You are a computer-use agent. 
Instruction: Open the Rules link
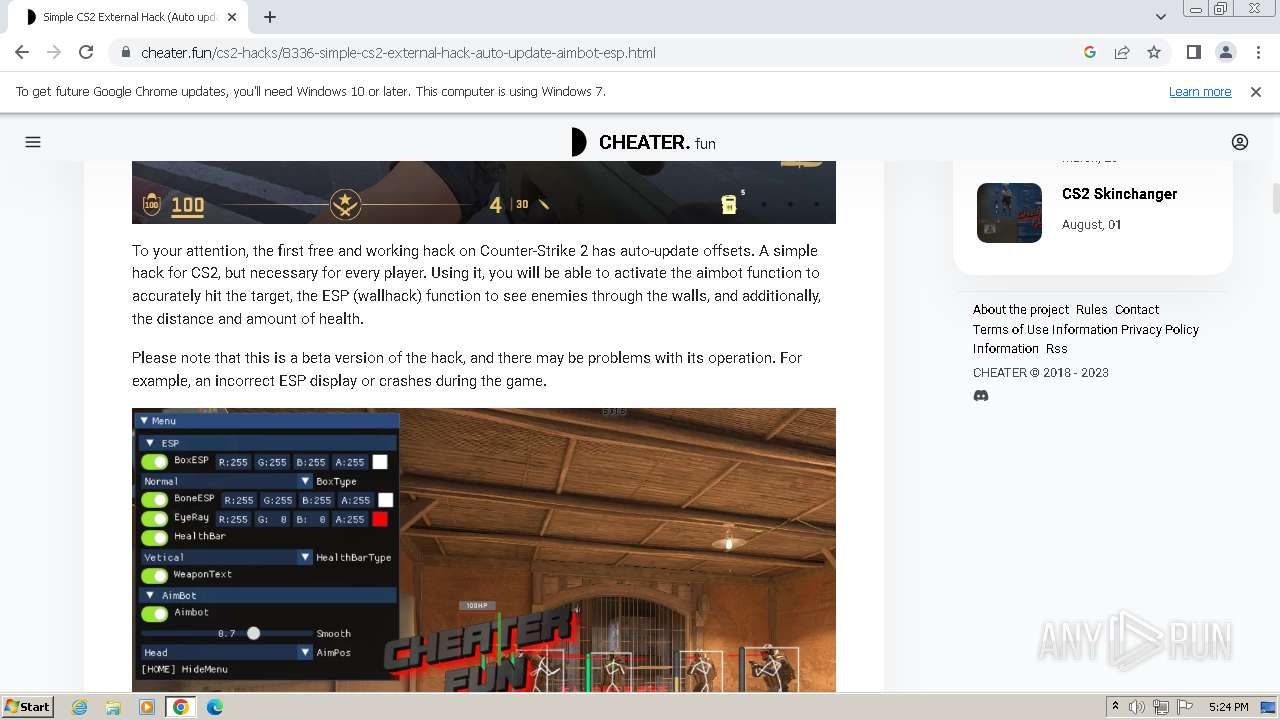click(x=1091, y=309)
